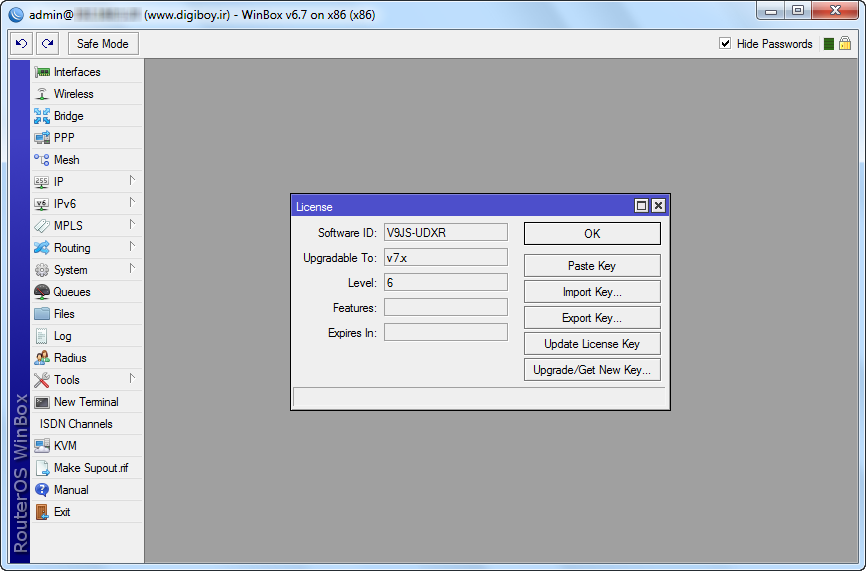Enable Safe Mode
Screen dimensions: 866x571
(103, 44)
